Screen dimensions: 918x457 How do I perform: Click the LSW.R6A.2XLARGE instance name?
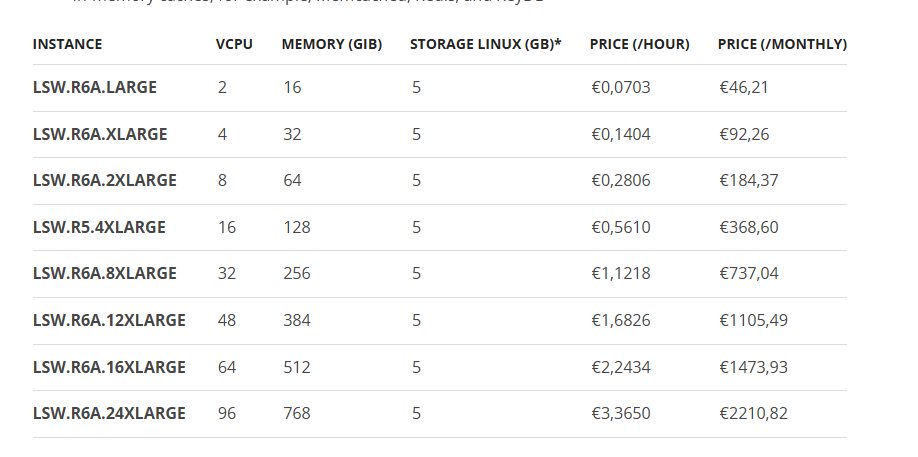105,180
